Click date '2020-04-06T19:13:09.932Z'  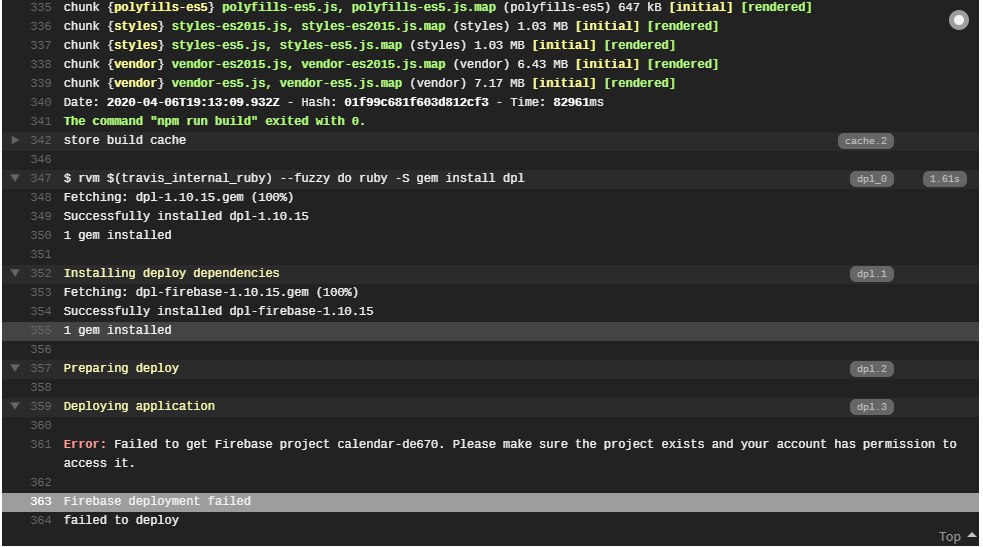(x=193, y=102)
